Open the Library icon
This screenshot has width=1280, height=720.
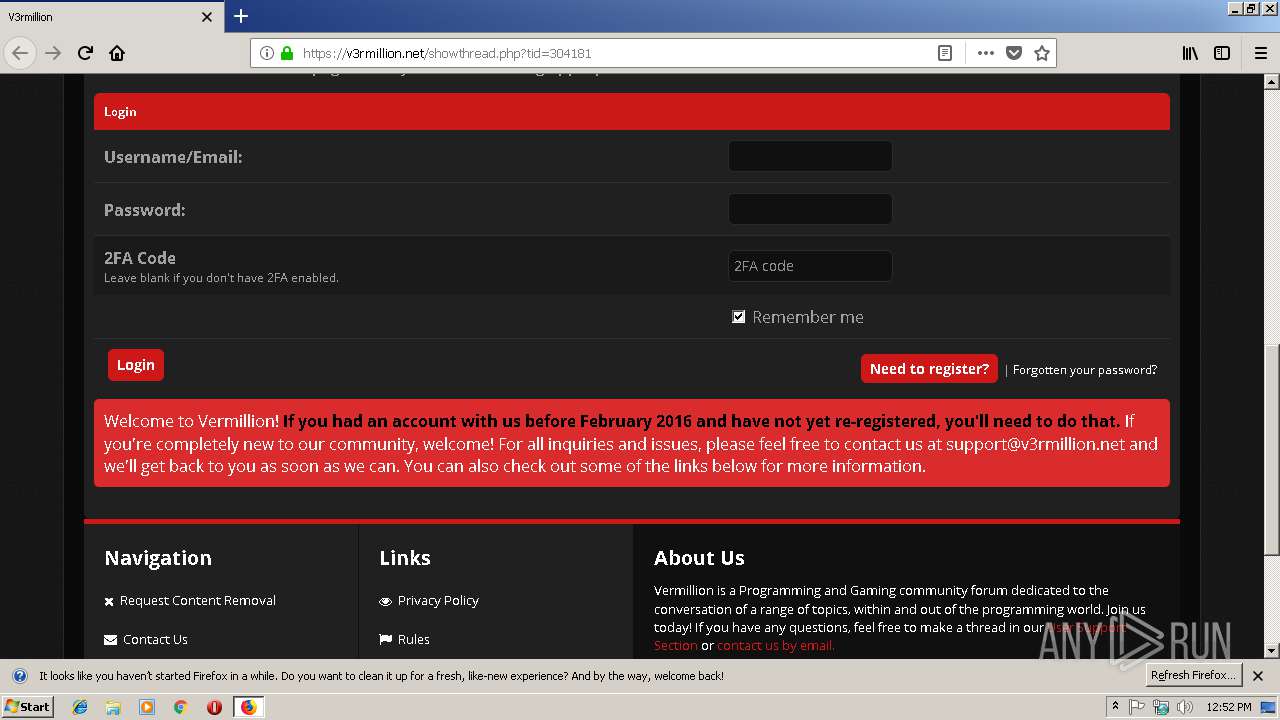pos(1190,53)
